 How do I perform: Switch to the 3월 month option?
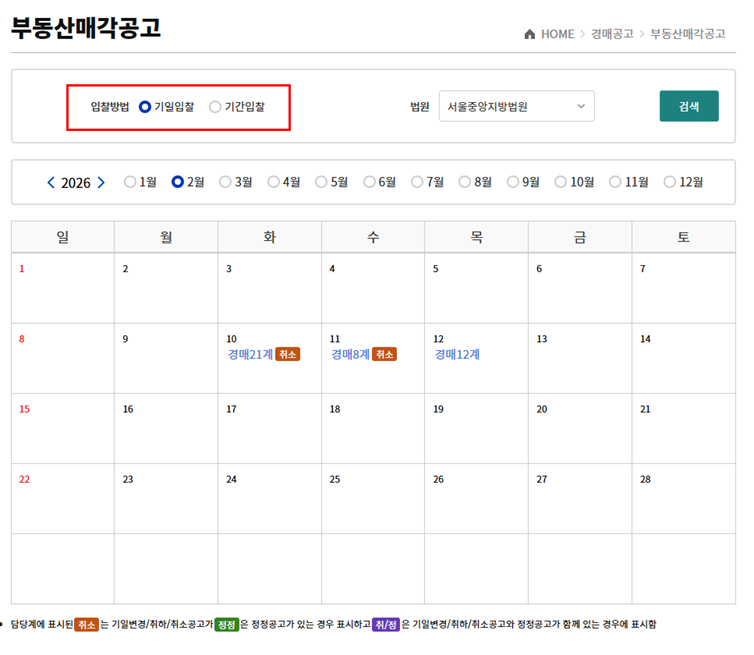(x=225, y=182)
